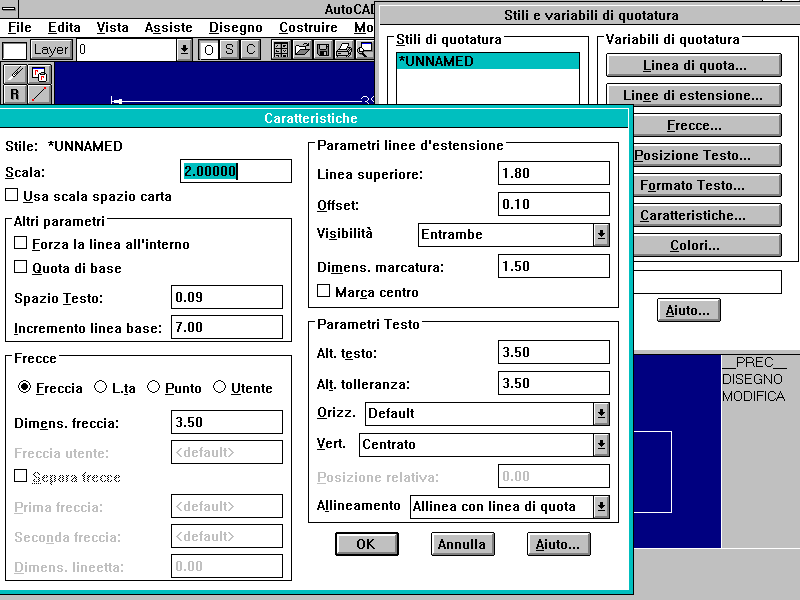Expand the layer name dropdown arrow

coord(184,49)
